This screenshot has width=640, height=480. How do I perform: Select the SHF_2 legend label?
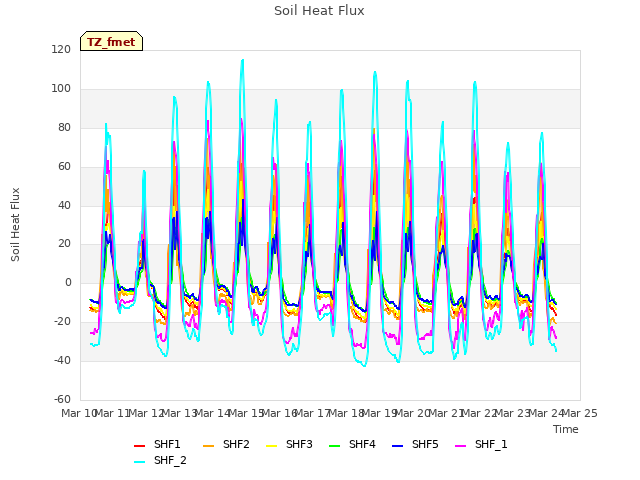click(170, 460)
